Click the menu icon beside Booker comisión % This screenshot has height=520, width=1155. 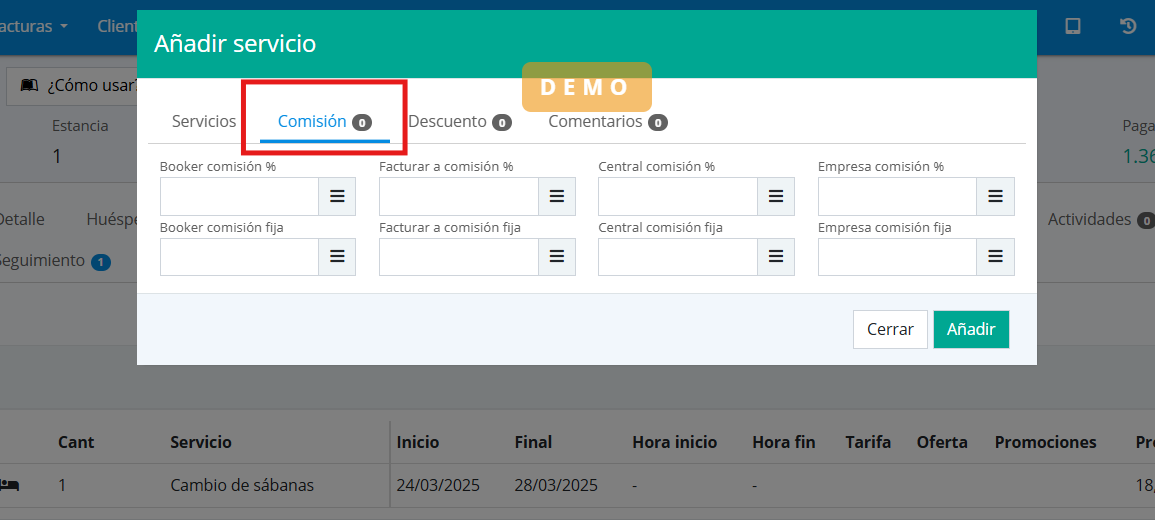(x=337, y=197)
